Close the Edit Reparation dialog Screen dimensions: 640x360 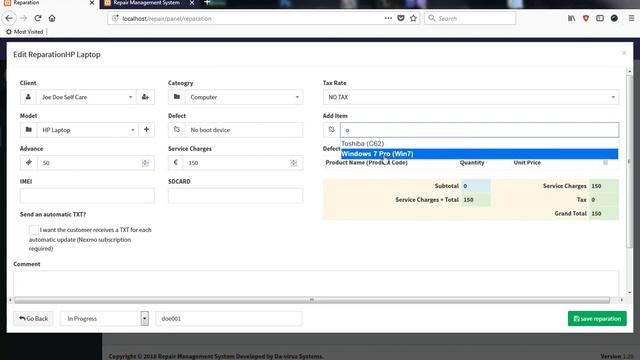click(x=624, y=53)
